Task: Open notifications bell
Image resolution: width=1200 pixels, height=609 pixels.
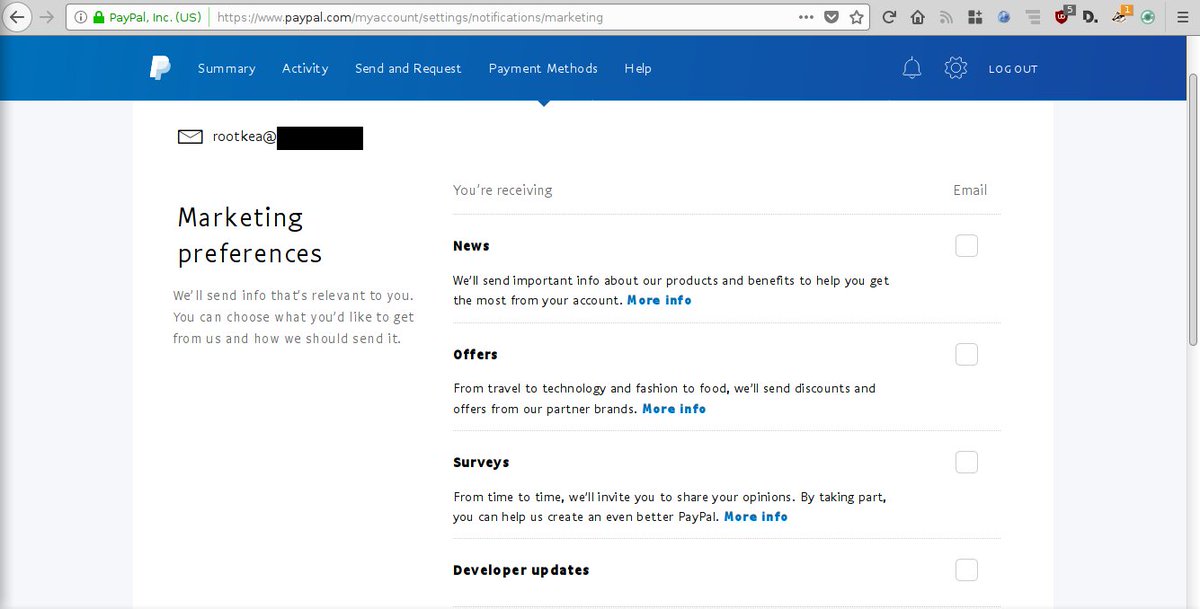Action: tap(912, 68)
